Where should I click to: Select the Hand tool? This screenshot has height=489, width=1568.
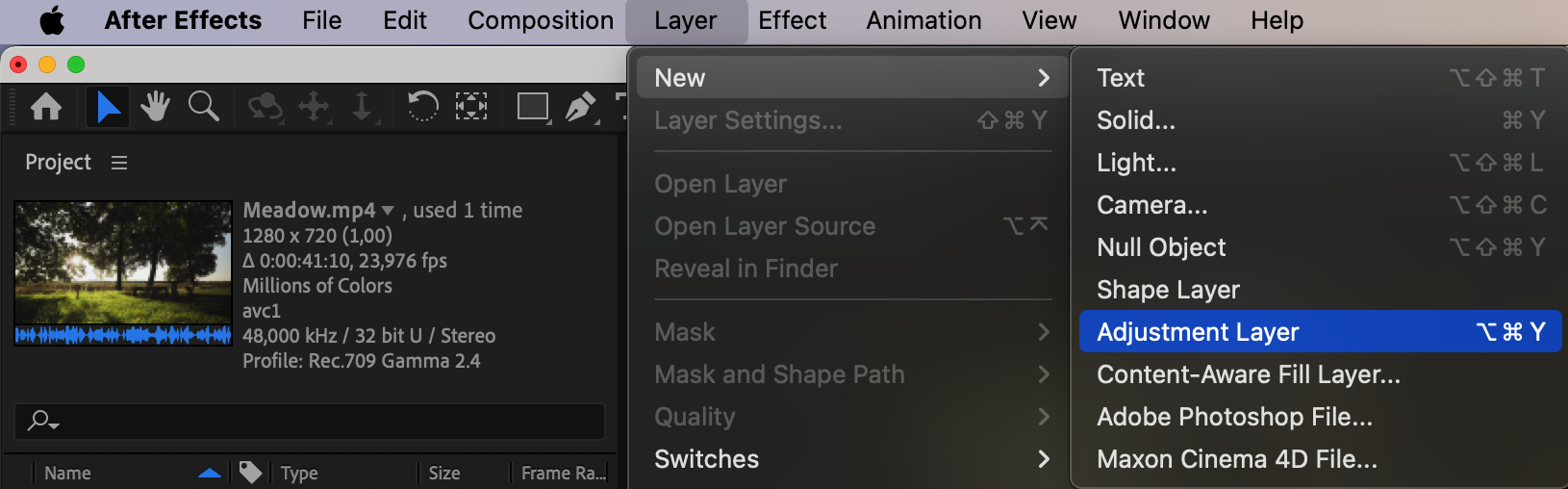tap(155, 106)
